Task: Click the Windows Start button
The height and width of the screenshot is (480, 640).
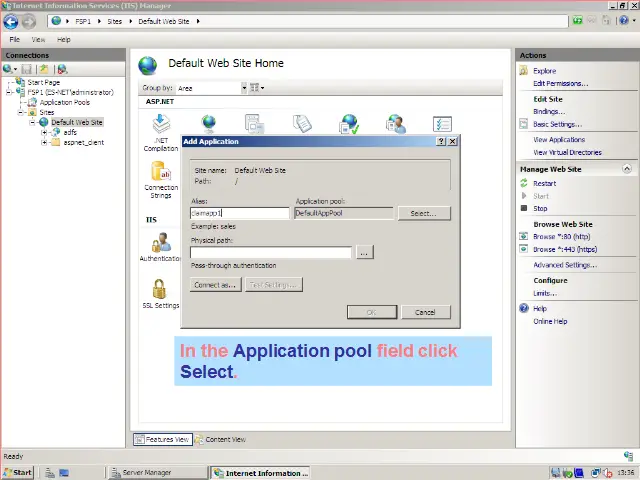Action: point(18,472)
